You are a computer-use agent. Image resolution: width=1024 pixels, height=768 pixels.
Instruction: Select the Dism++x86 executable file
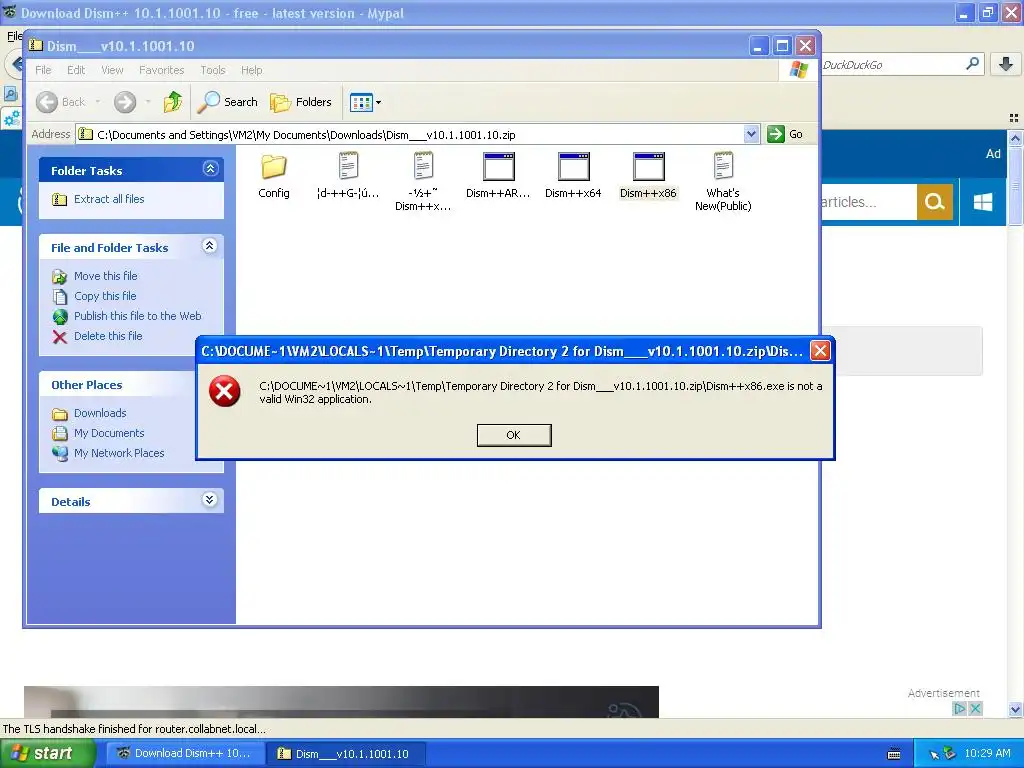point(648,175)
